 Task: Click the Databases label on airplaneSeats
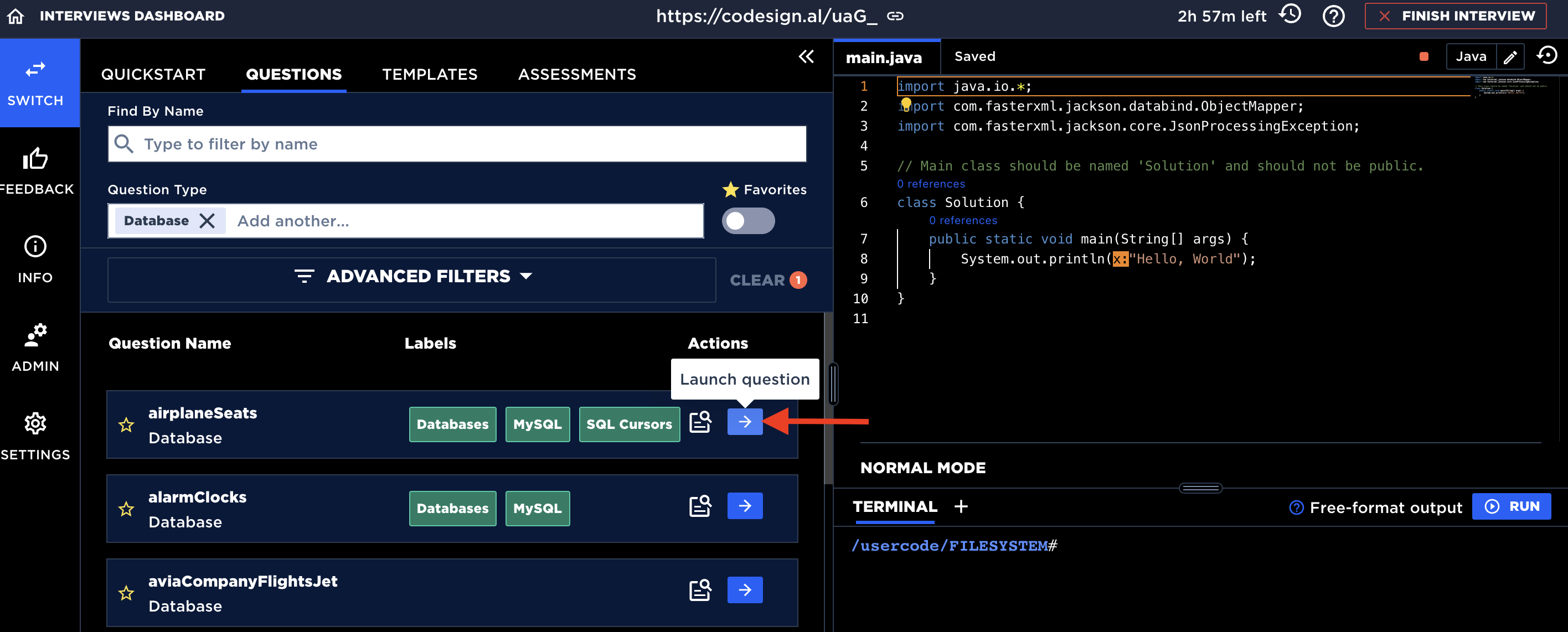coord(452,424)
